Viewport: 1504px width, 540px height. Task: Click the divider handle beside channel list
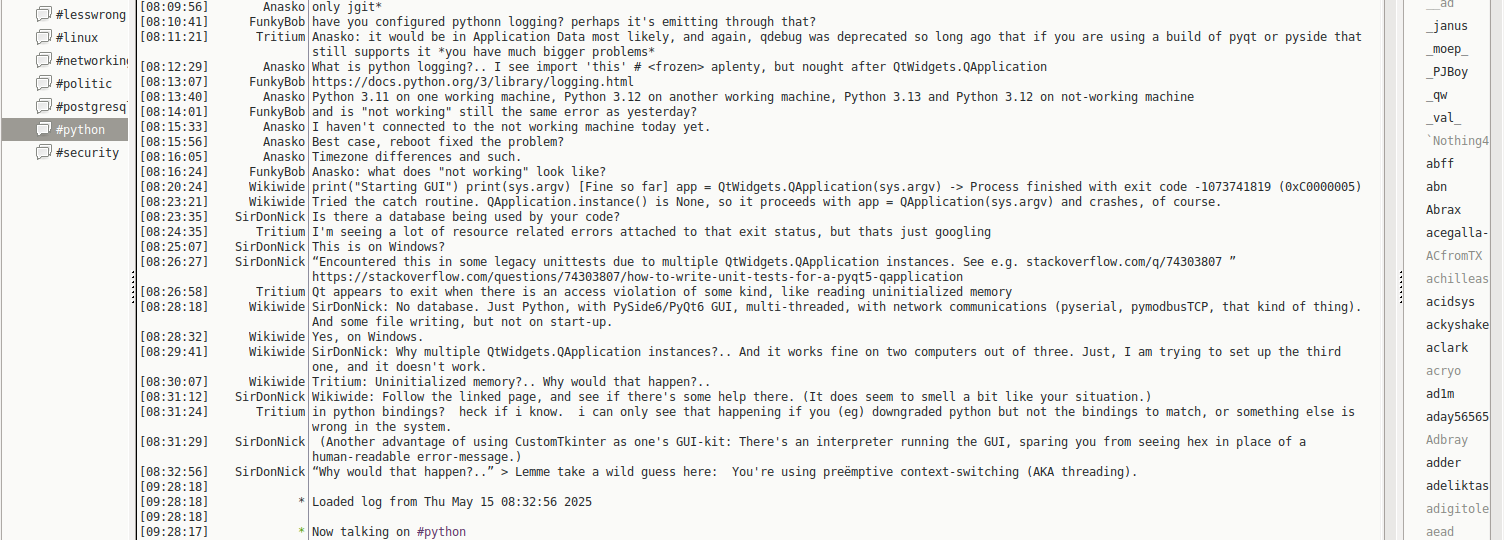tap(133, 290)
